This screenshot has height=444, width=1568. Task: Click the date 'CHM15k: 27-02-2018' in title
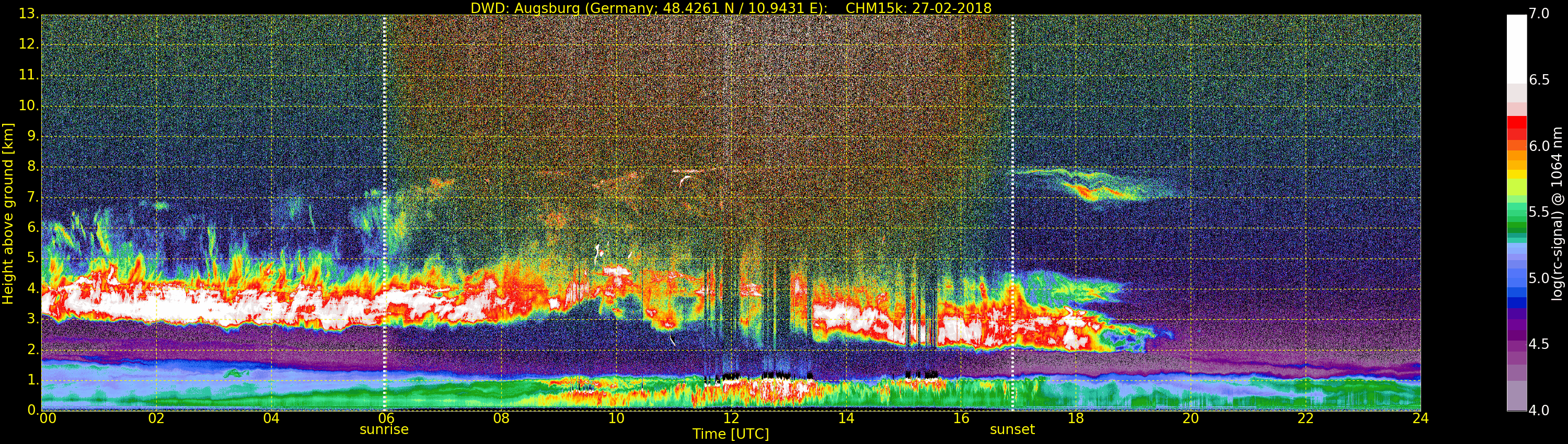tap(918, 8)
